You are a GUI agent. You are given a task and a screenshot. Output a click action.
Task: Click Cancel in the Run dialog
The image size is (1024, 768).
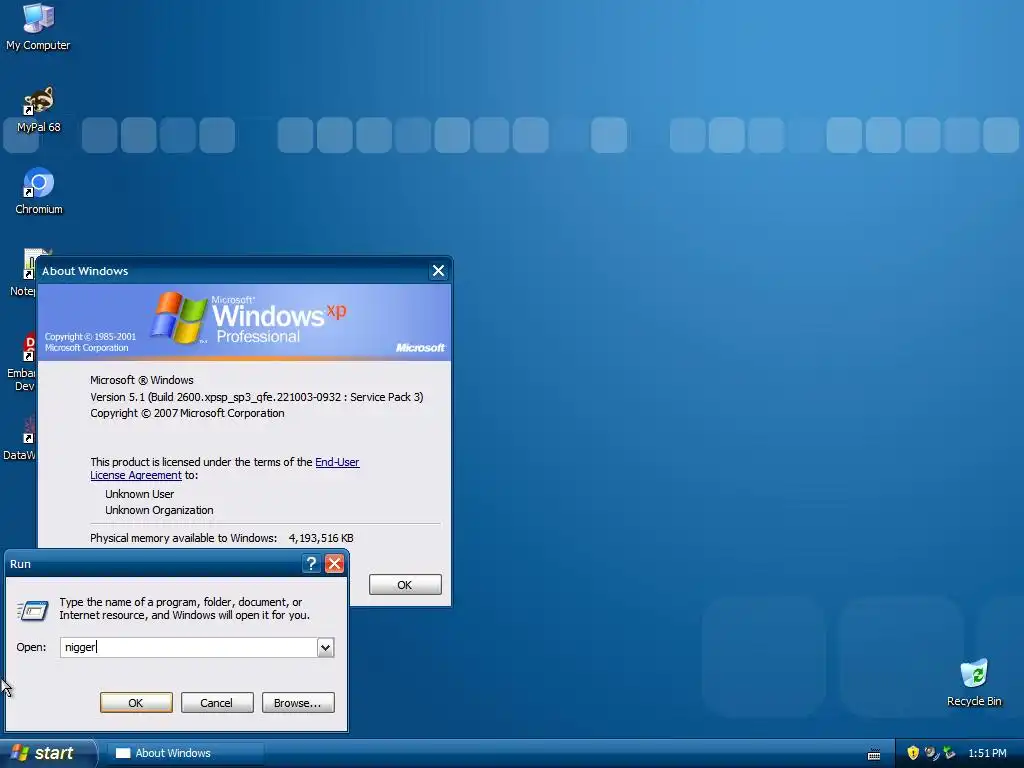[x=217, y=703]
